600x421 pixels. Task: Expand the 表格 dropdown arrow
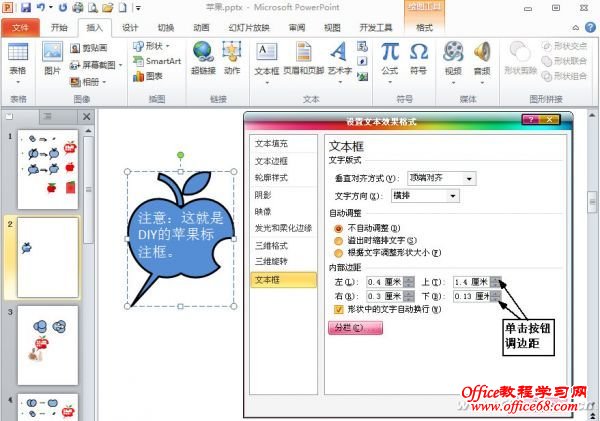[18, 82]
